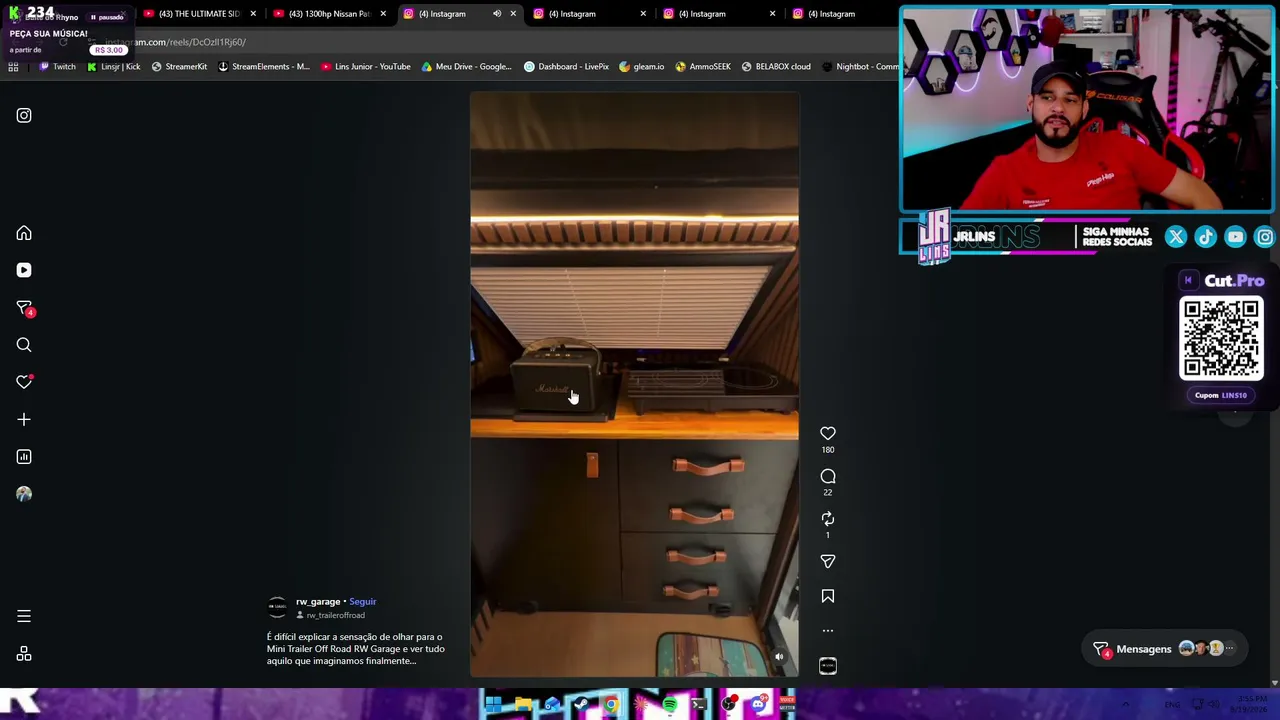Screen dimensions: 1280x720
Task: Click the rw_garage account name
Action: [x=318, y=602]
